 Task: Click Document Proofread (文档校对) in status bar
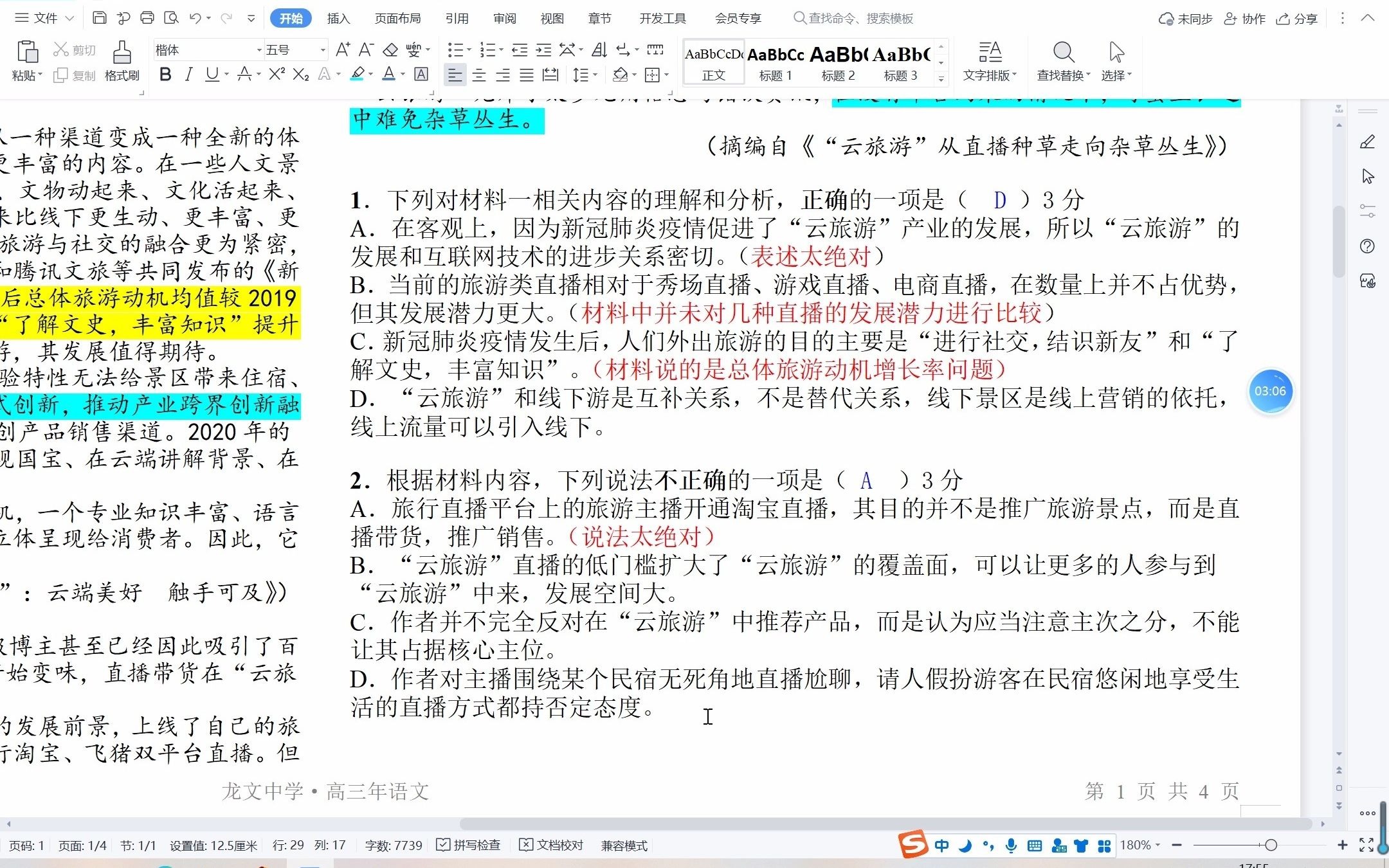pyautogui.click(x=552, y=845)
